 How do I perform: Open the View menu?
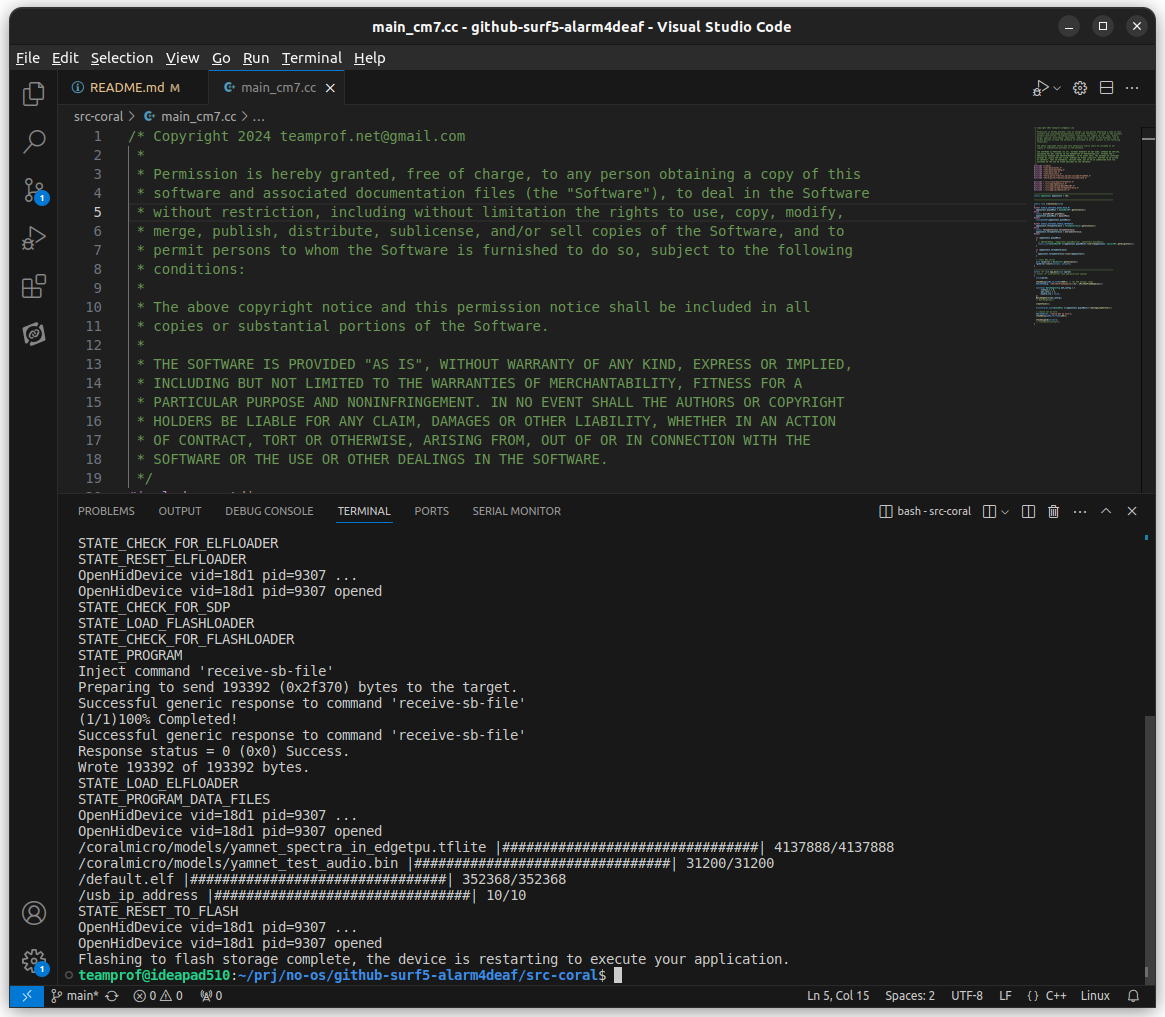pos(182,58)
